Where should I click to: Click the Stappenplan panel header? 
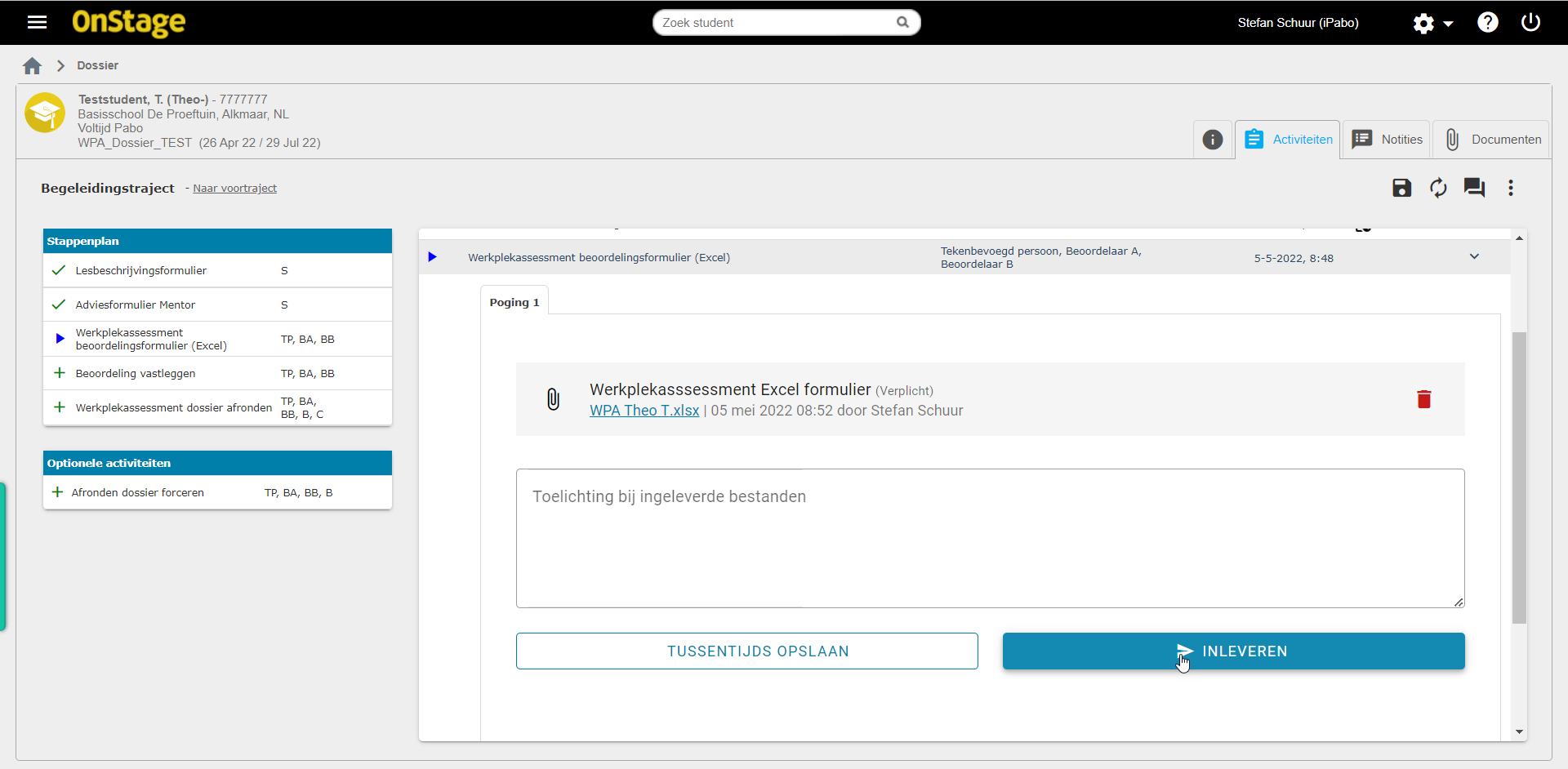point(217,241)
